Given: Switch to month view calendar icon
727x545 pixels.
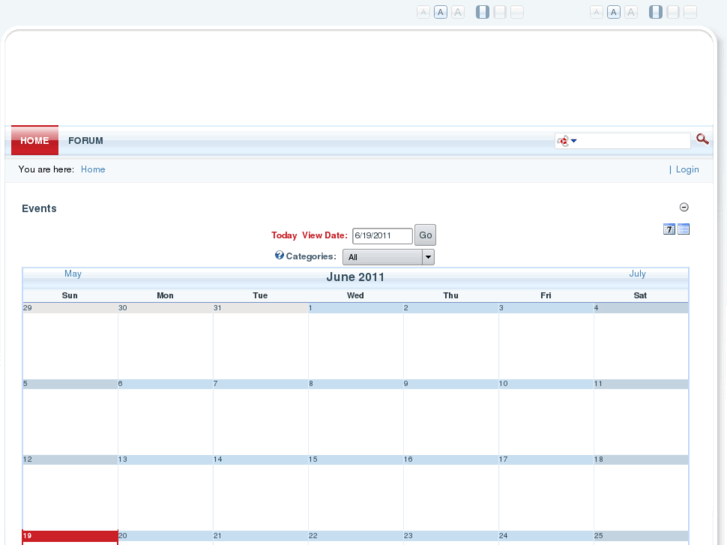Looking at the screenshot, I should click(x=684, y=229).
